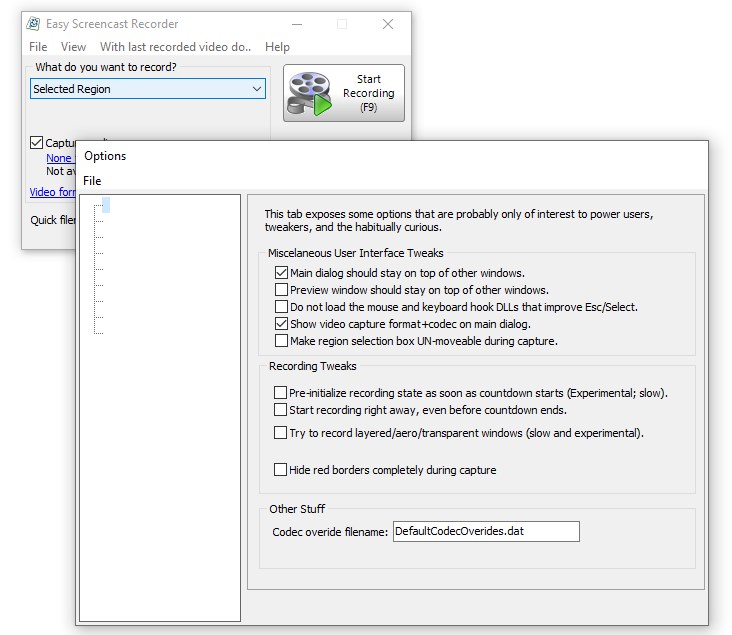Open the File menu in Options dialog

coord(92,181)
